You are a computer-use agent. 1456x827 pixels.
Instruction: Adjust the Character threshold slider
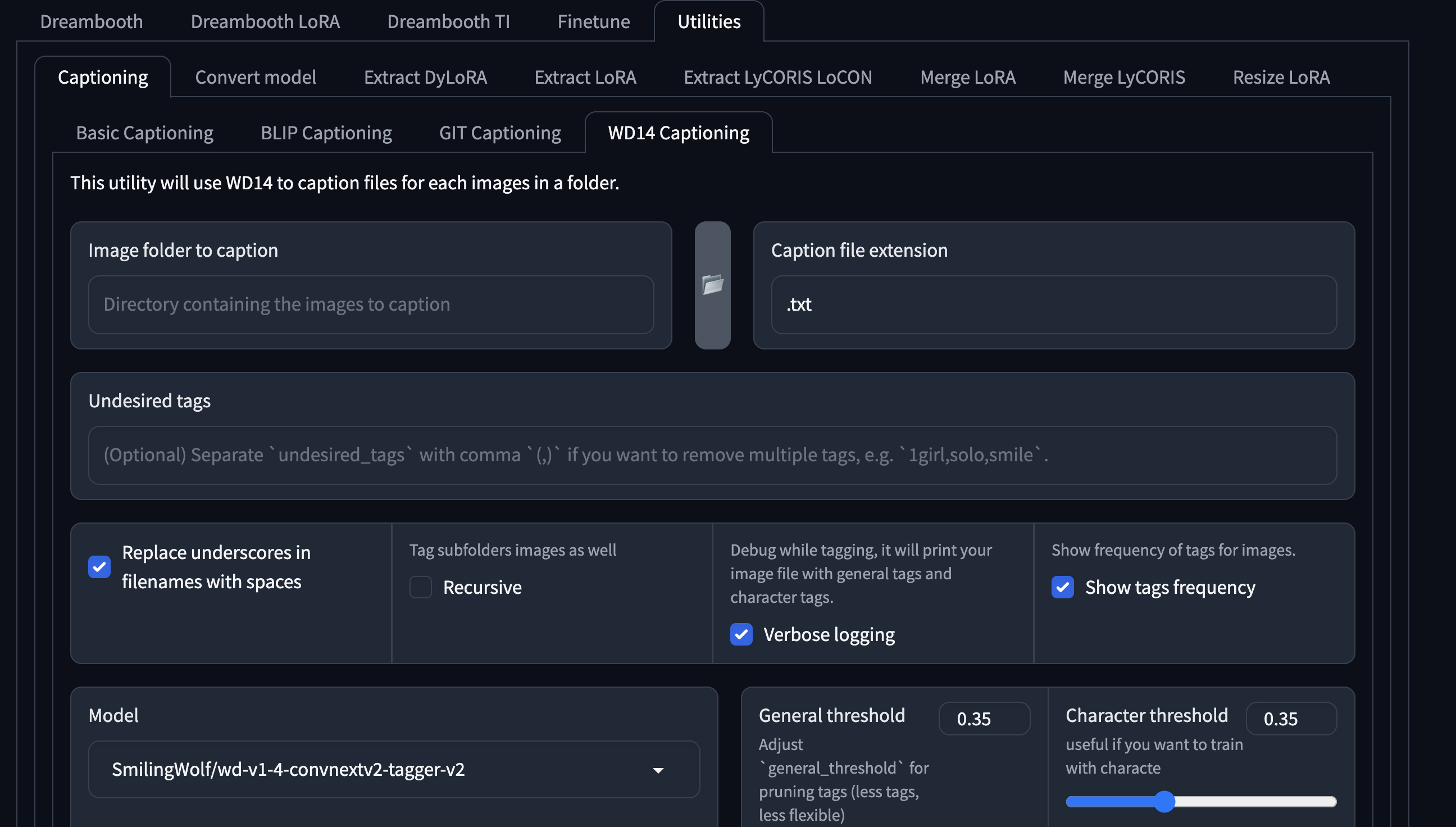pos(1164,802)
